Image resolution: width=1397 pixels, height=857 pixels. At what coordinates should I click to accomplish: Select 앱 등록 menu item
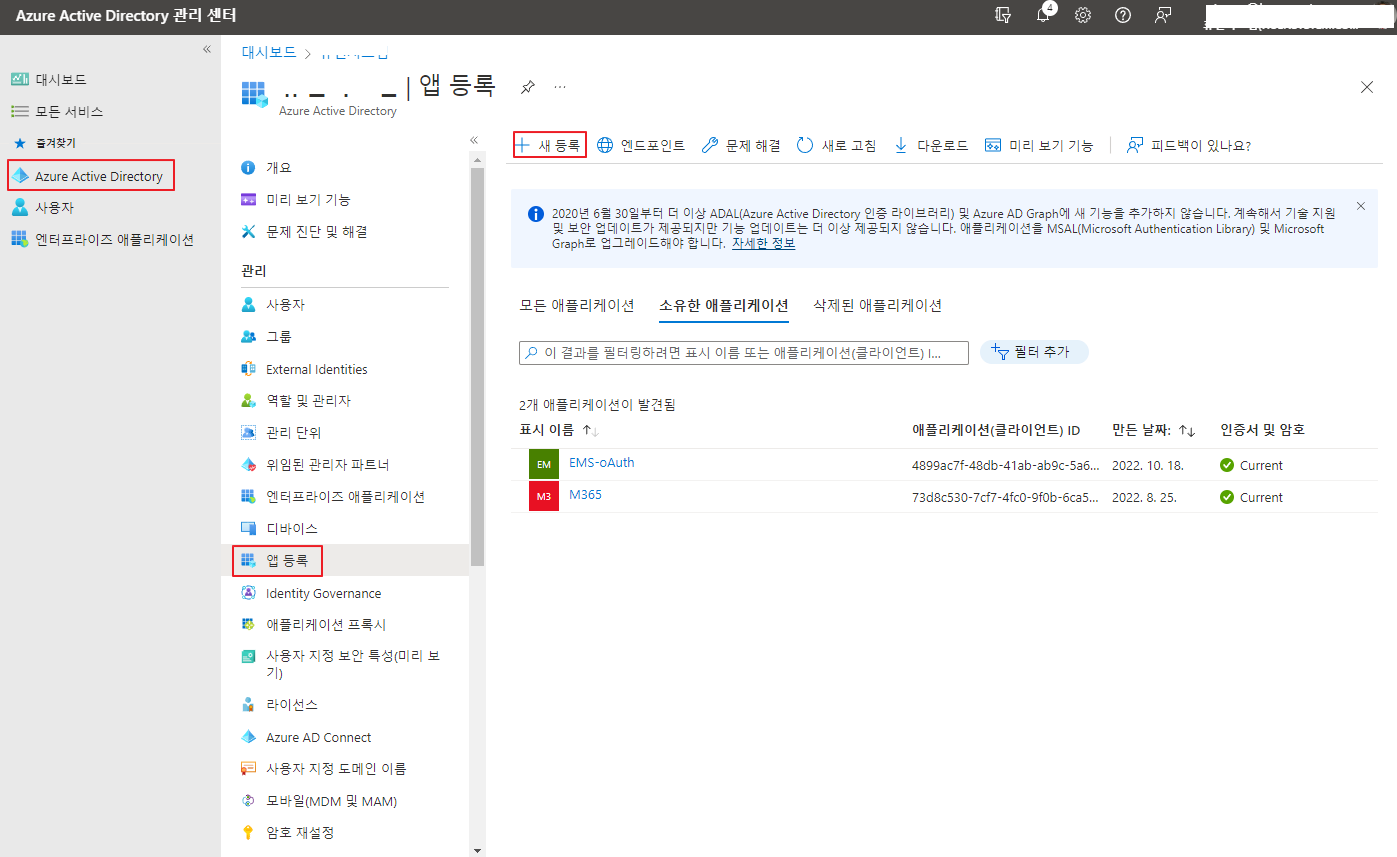coord(278,561)
